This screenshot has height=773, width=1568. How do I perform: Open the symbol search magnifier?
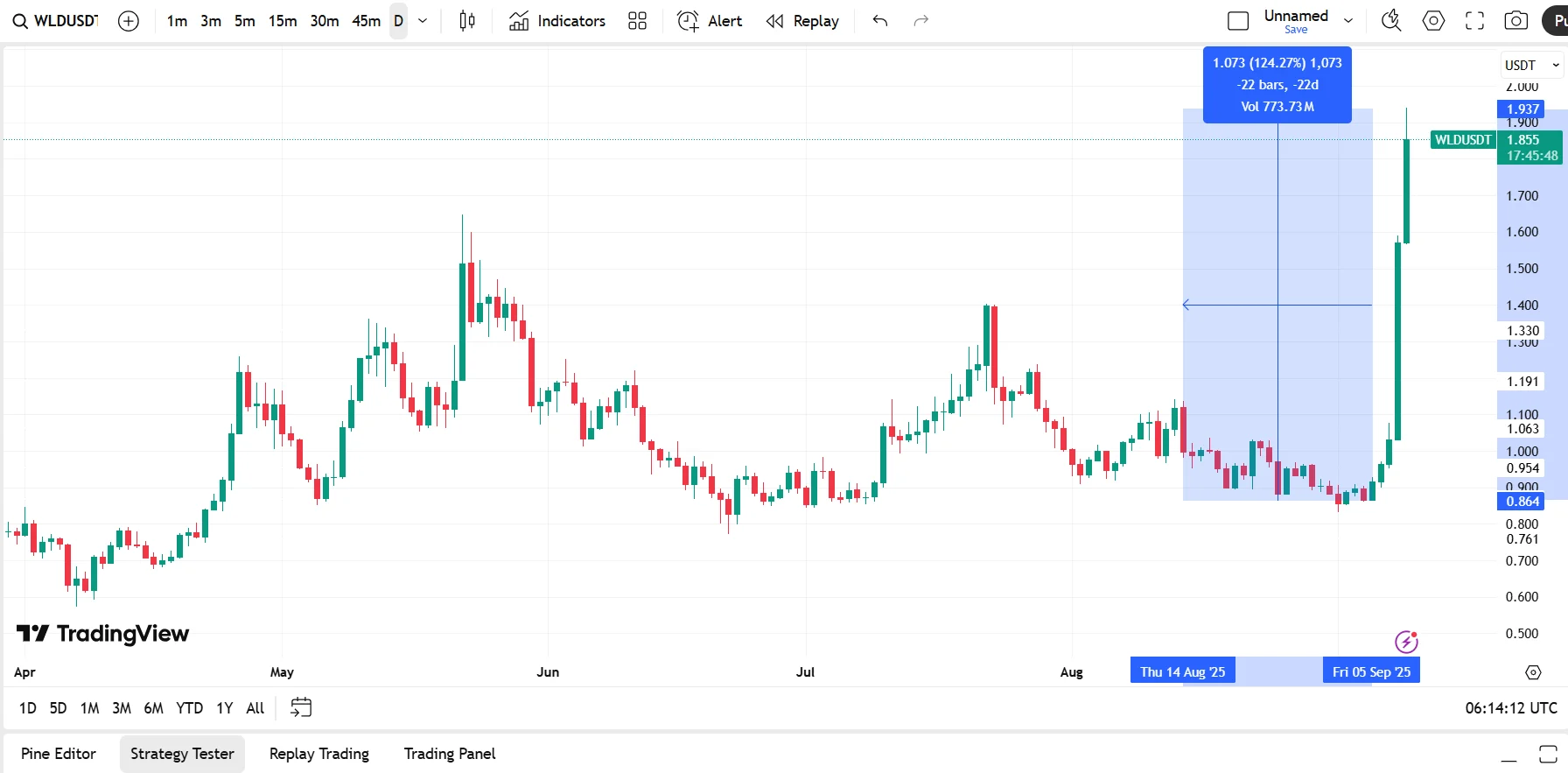(x=19, y=20)
